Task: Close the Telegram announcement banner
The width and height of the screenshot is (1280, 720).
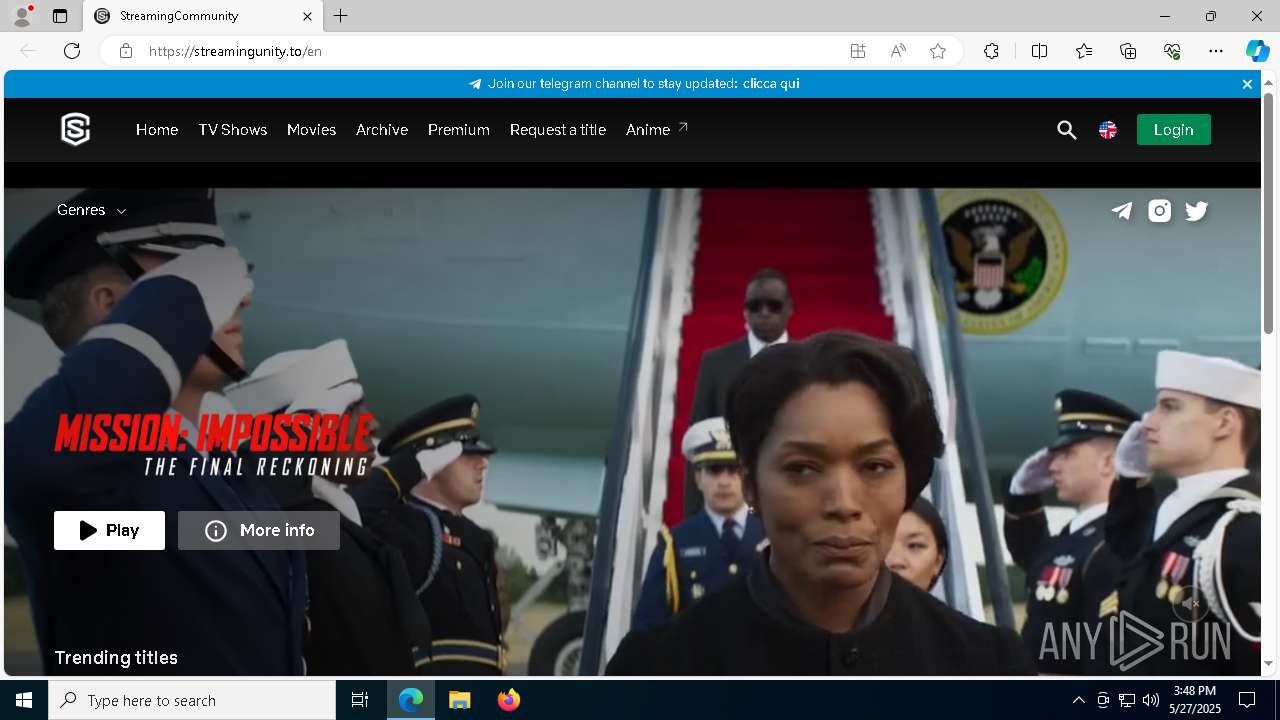Action: (x=1247, y=84)
